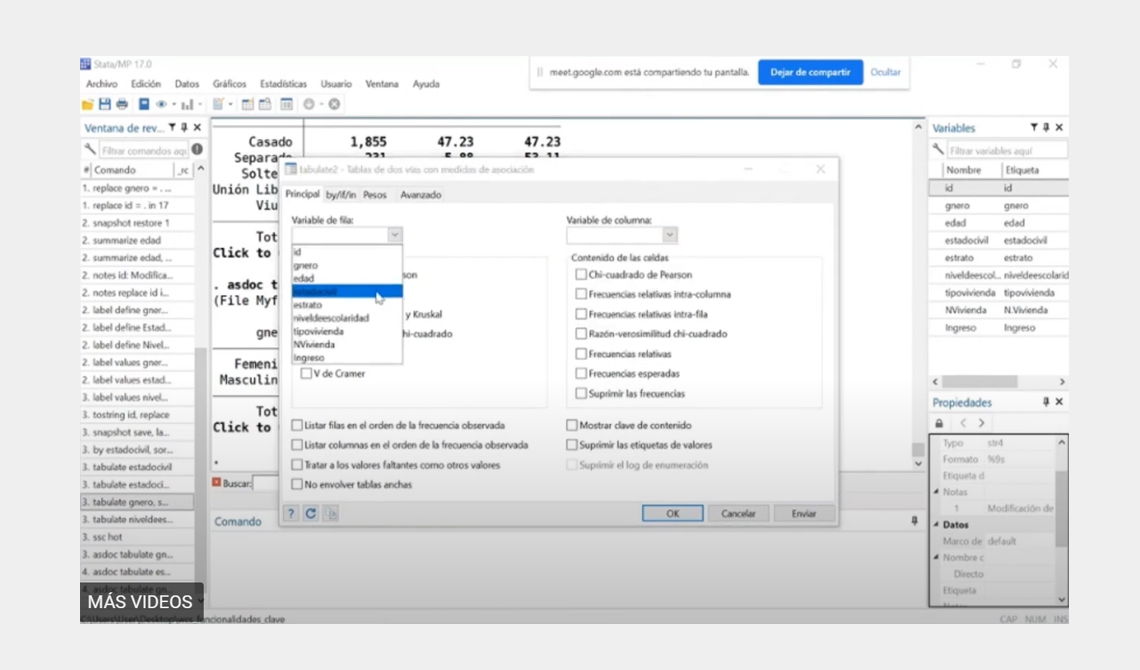Check Chi-cuadrado de Pearson

581,275
